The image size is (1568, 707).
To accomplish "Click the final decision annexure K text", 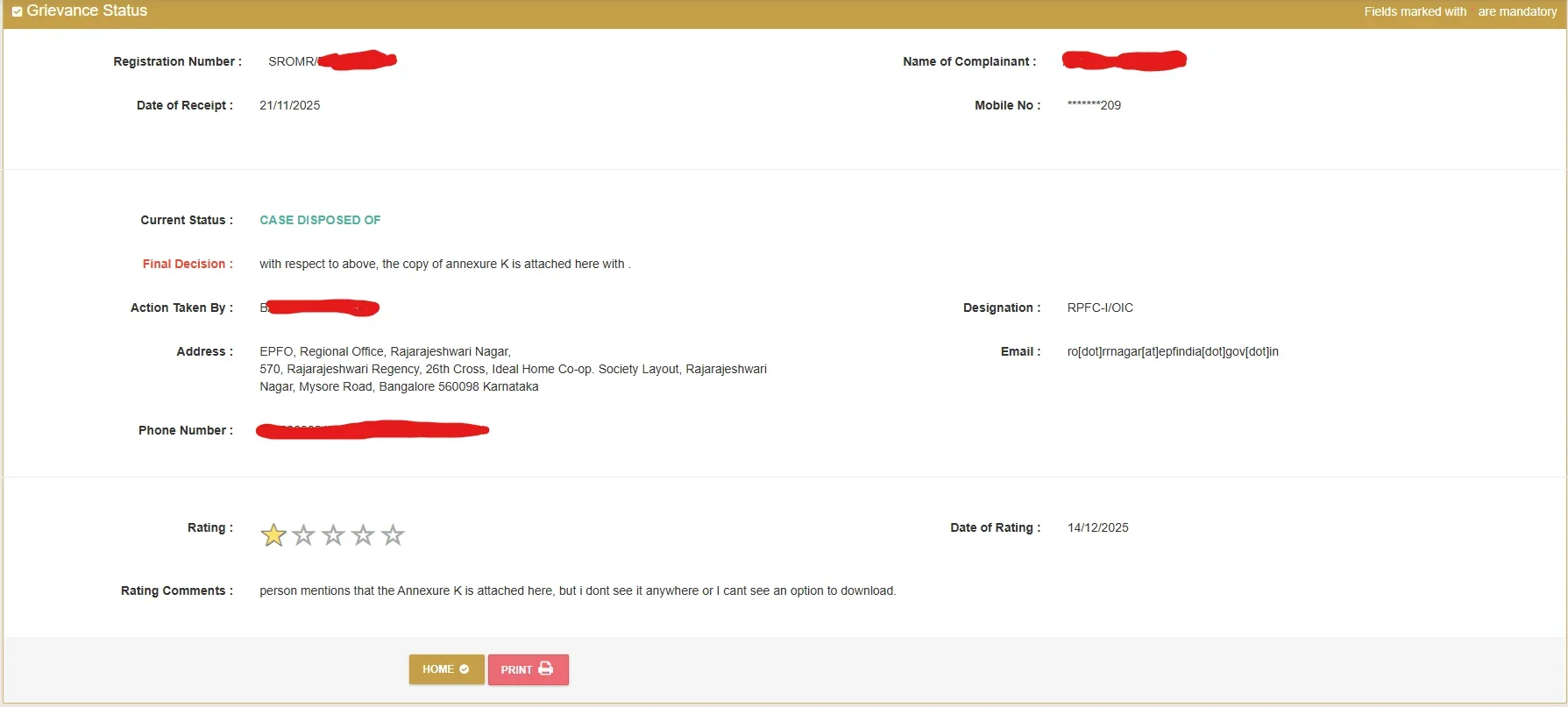I will click(x=445, y=264).
